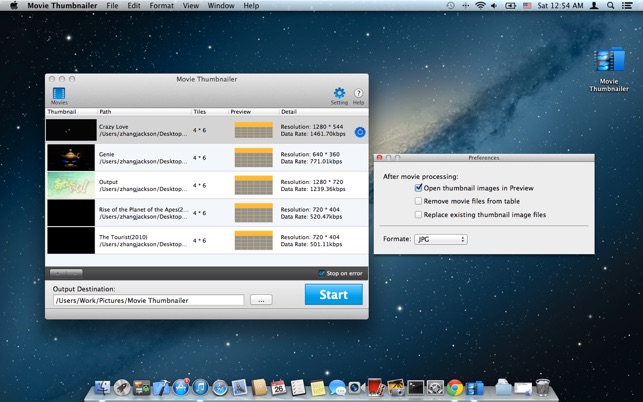
Task: Click the blue progress icon in Crazy Love row
Action: click(360, 132)
